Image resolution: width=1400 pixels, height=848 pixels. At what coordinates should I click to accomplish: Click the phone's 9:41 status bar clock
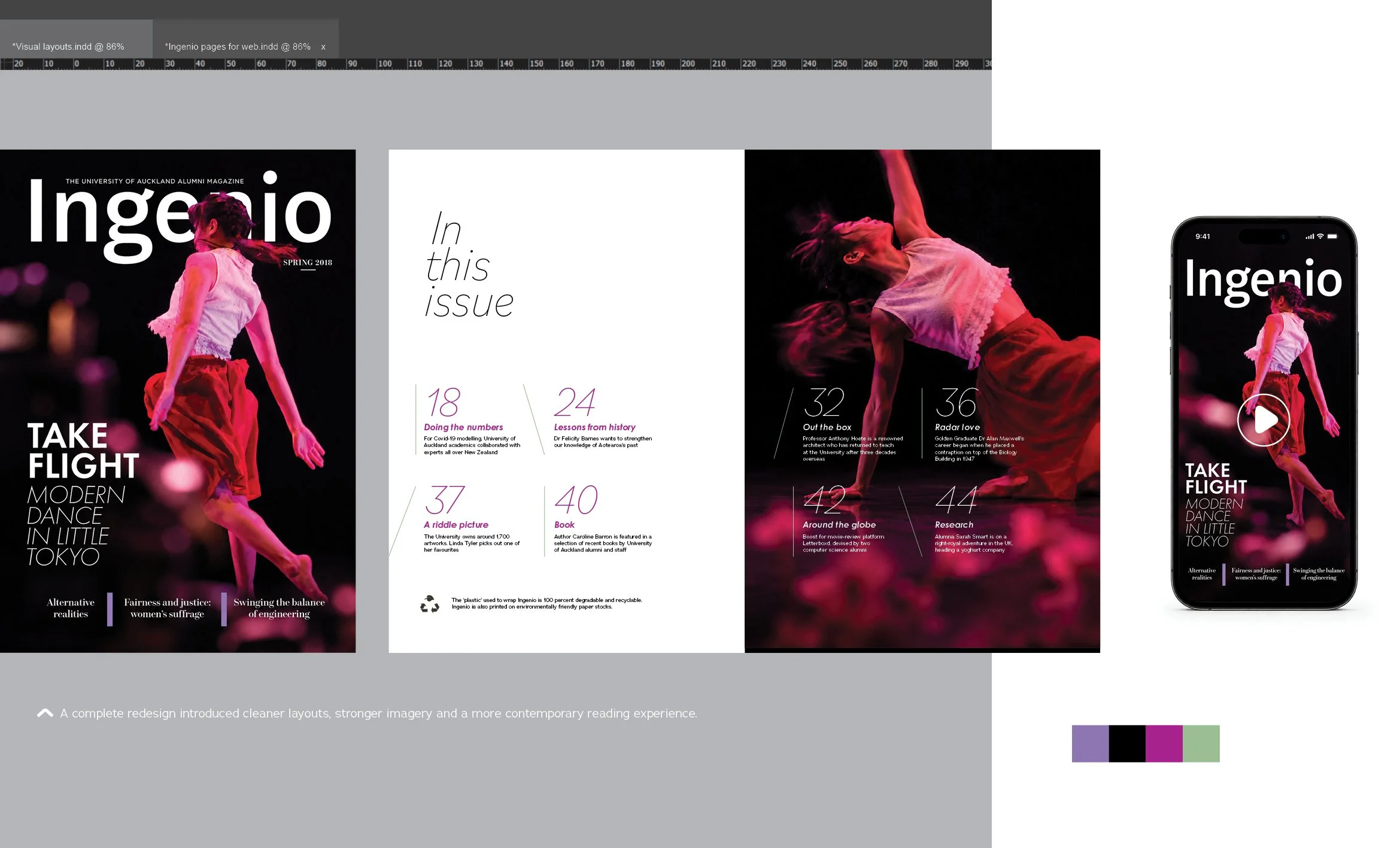tap(1202, 236)
